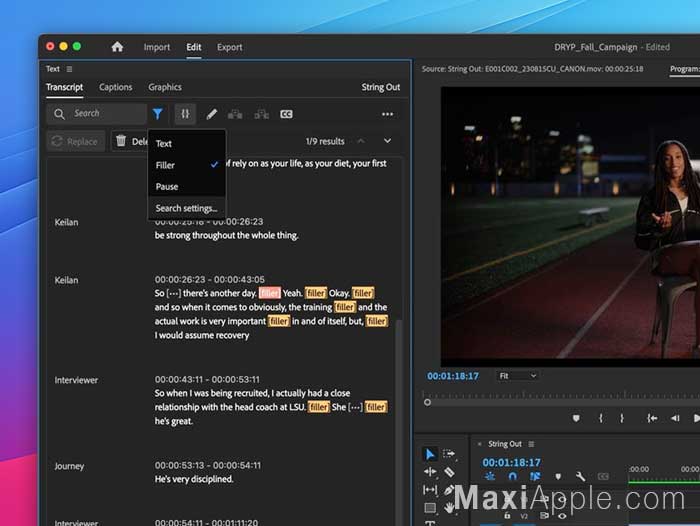Select the Graphics tab
Screen dimensions: 700x526
pyautogui.click(x=165, y=87)
